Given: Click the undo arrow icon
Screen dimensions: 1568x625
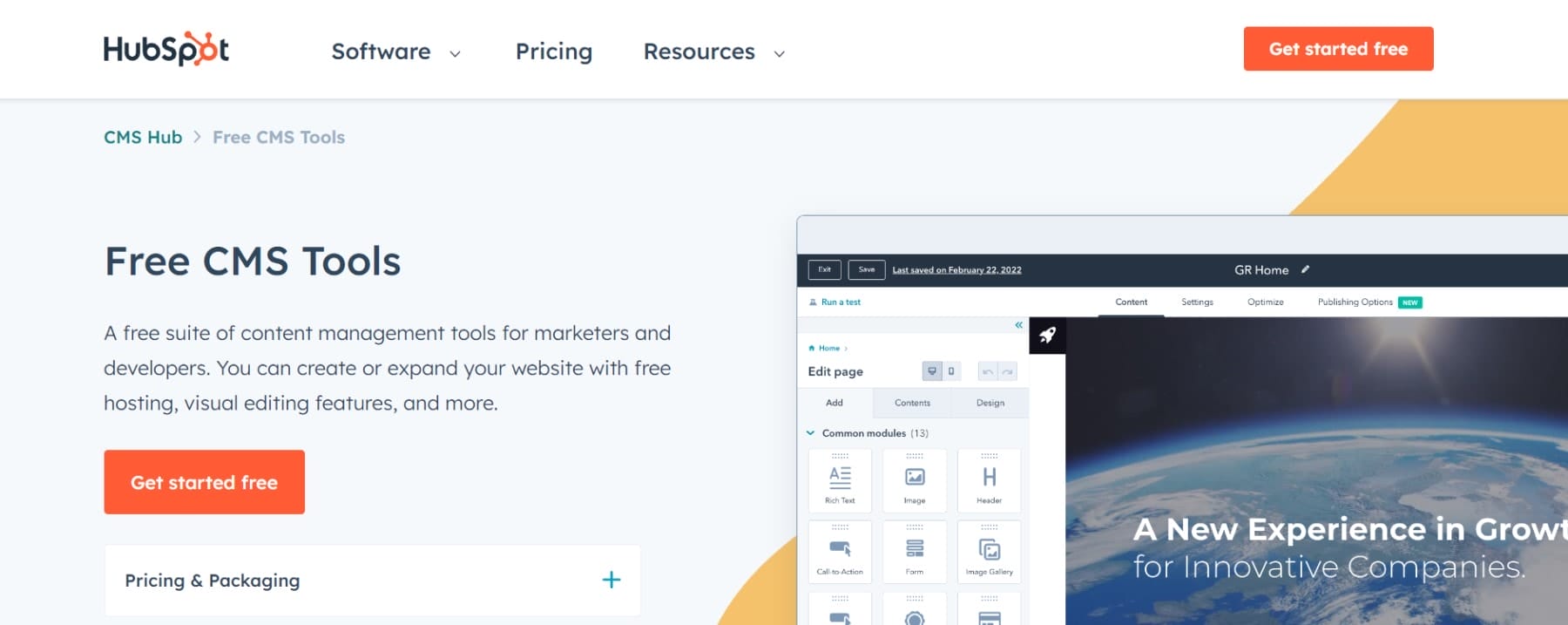Looking at the screenshot, I should point(988,371).
